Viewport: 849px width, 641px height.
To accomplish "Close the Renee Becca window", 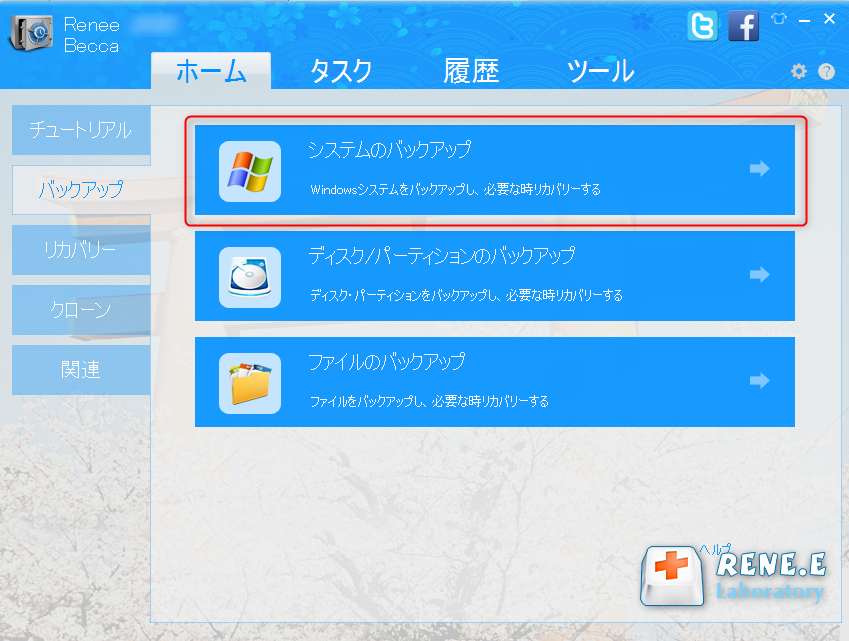I will pyautogui.click(x=829, y=19).
